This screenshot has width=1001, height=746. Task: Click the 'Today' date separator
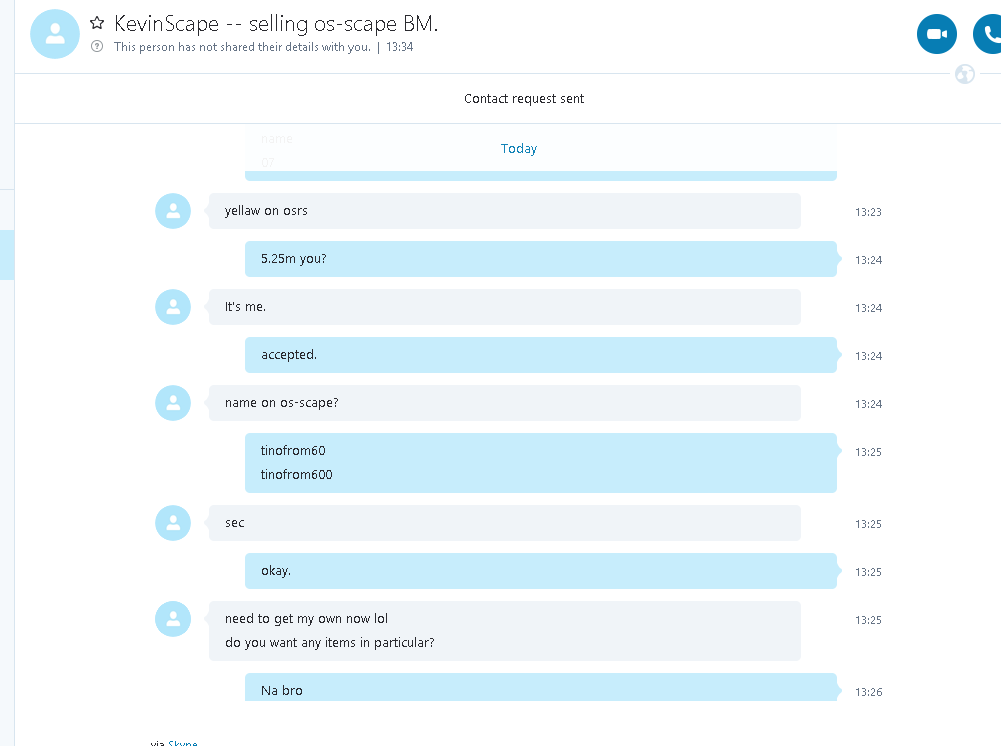(519, 148)
